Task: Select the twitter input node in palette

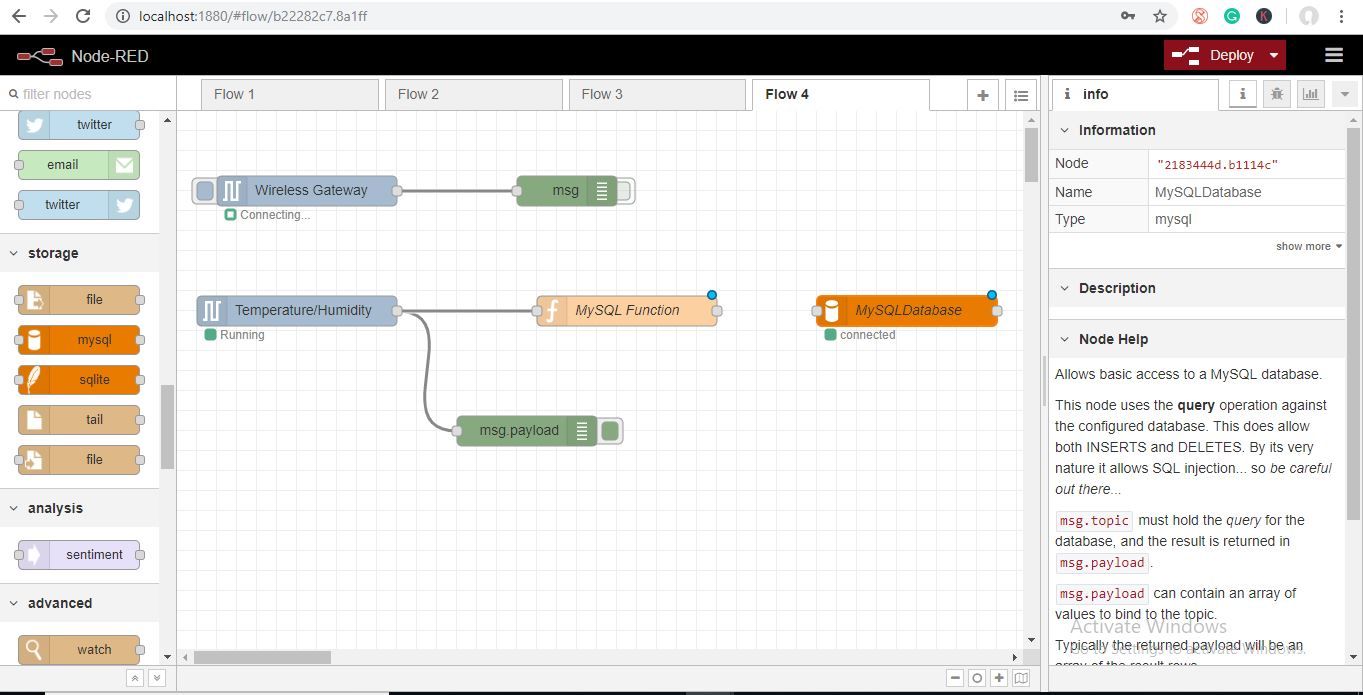Action: click(79, 125)
